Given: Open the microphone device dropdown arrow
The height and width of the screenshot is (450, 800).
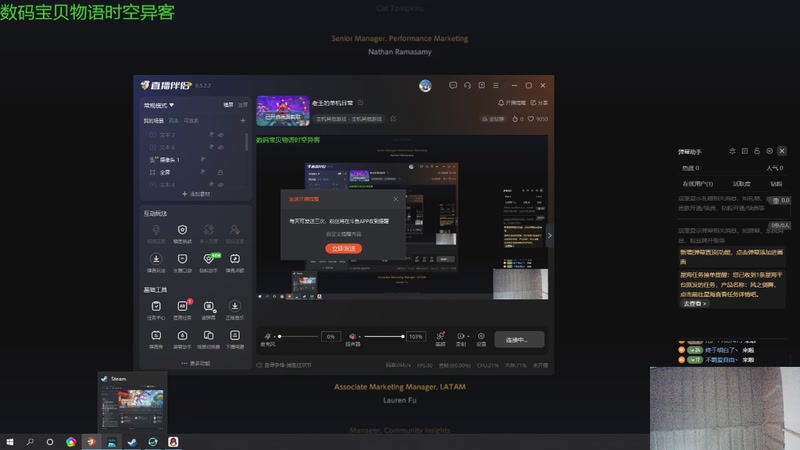Looking at the screenshot, I should coord(274,337).
